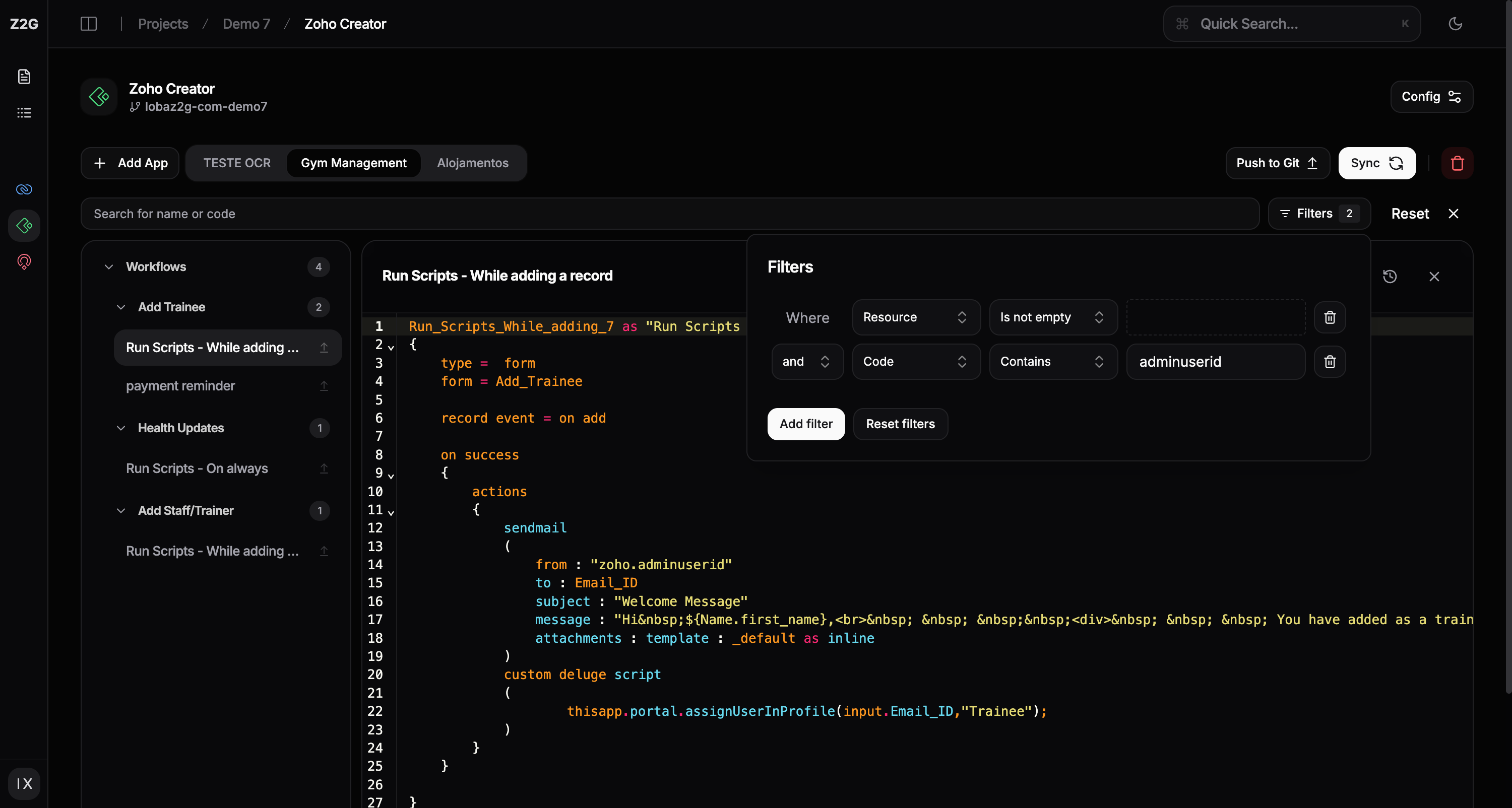Toggle the sidebar panel icon
This screenshot has height=808, width=1512.
[x=88, y=24]
